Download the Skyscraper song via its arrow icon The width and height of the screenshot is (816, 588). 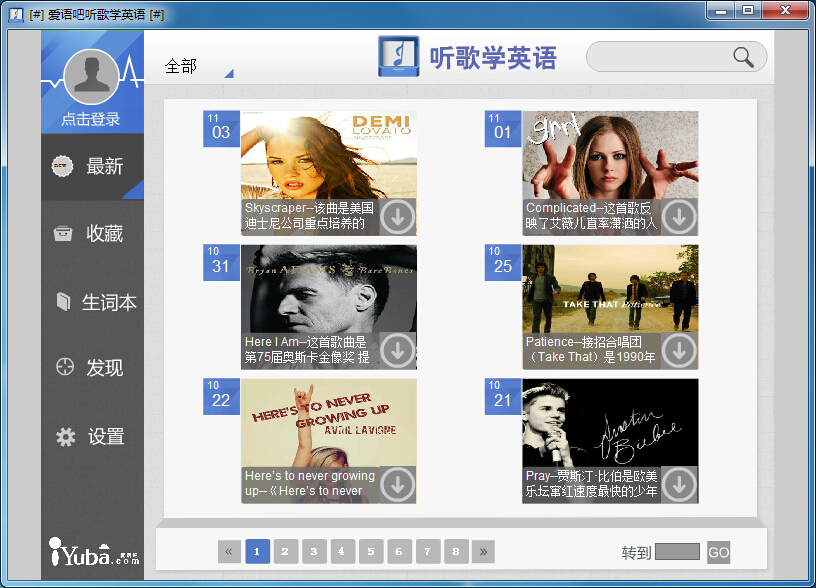pyautogui.click(x=396, y=216)
